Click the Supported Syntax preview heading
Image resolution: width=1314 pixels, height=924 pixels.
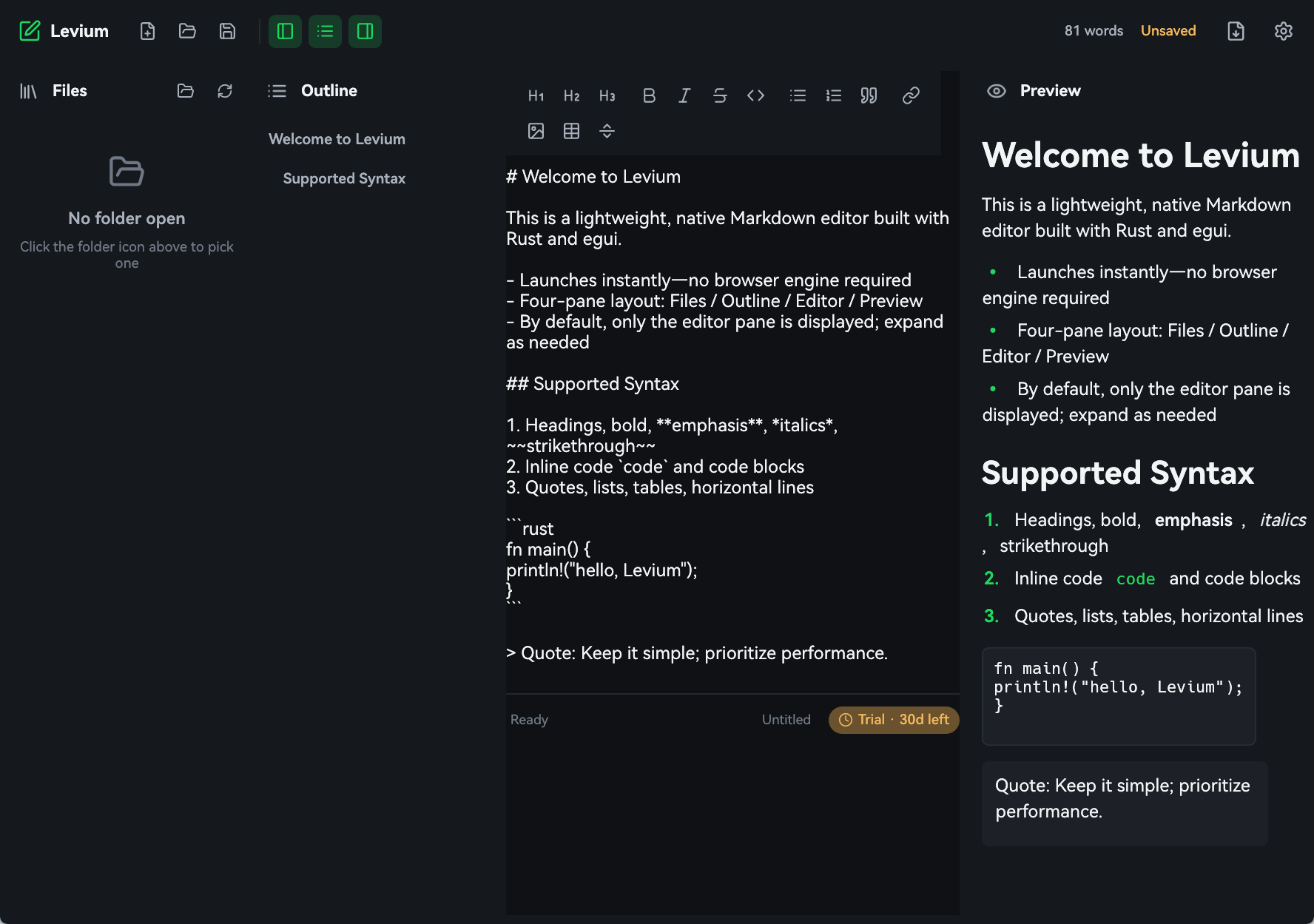coord(1118,473)
